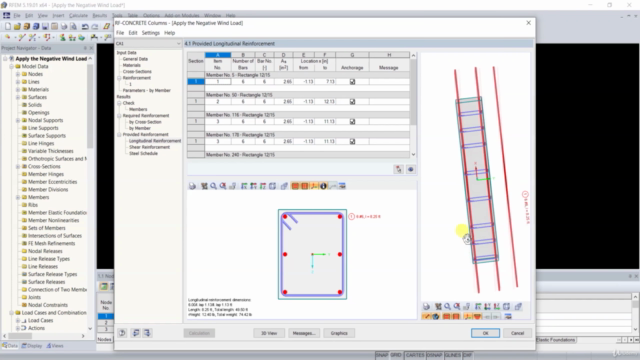The image size is (640, 360).
Task: Click view in Y direction icon in cross-section toolbar
Action: (253, 186)
